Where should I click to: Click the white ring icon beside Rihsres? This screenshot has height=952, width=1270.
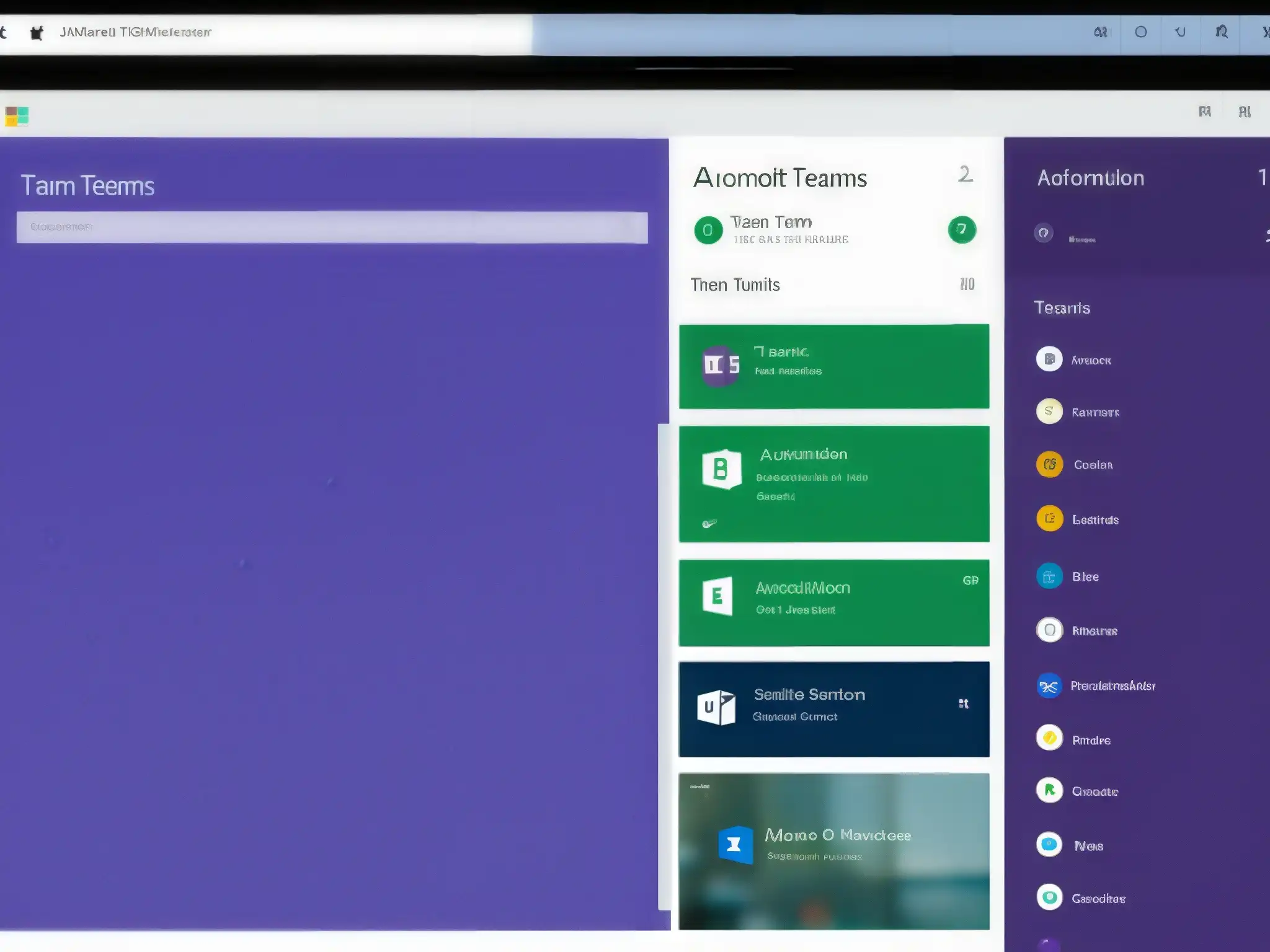tap(1049, 630)
